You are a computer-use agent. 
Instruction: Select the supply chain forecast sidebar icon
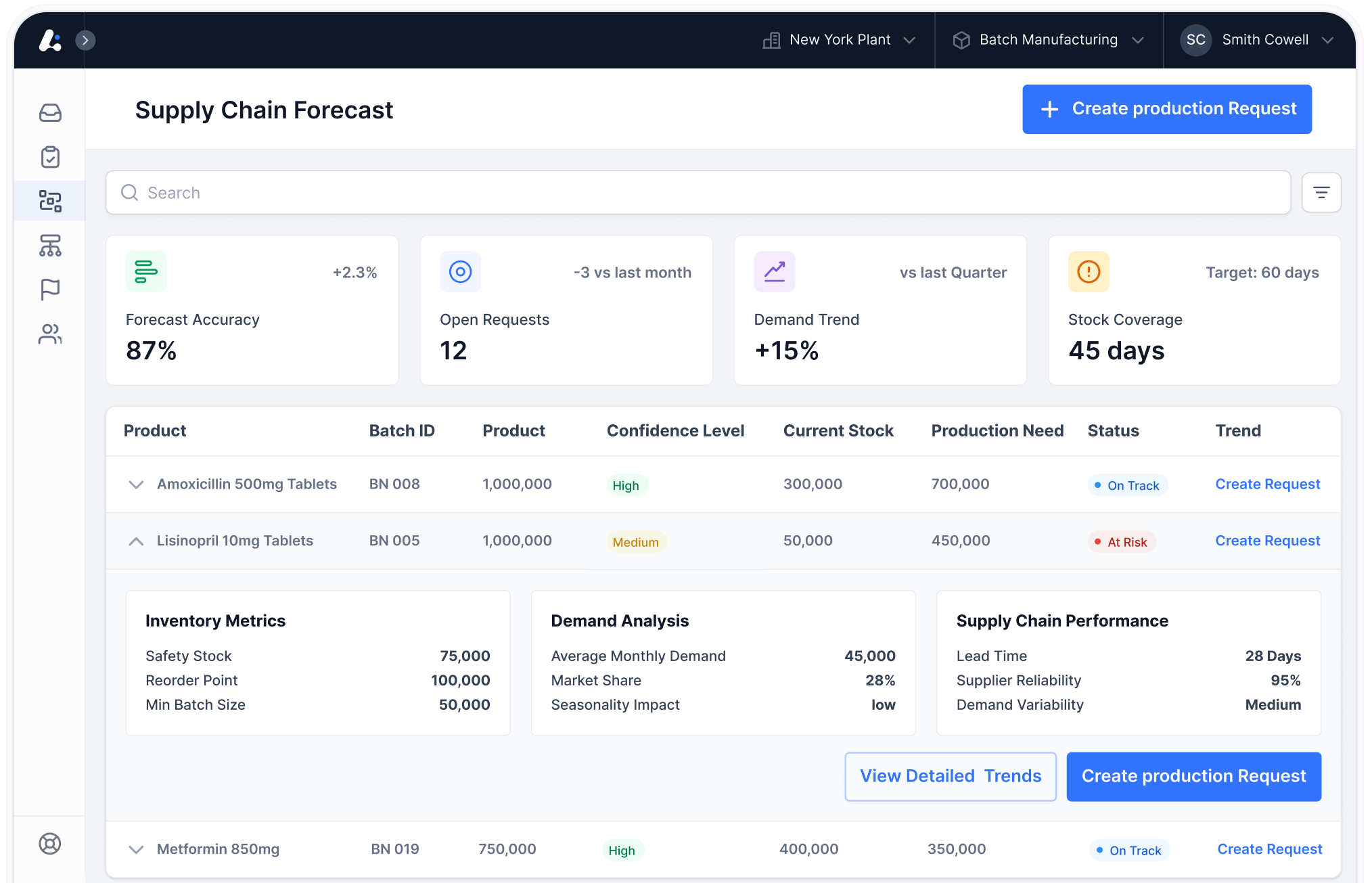pyautogui.click(x=50, y=201)
